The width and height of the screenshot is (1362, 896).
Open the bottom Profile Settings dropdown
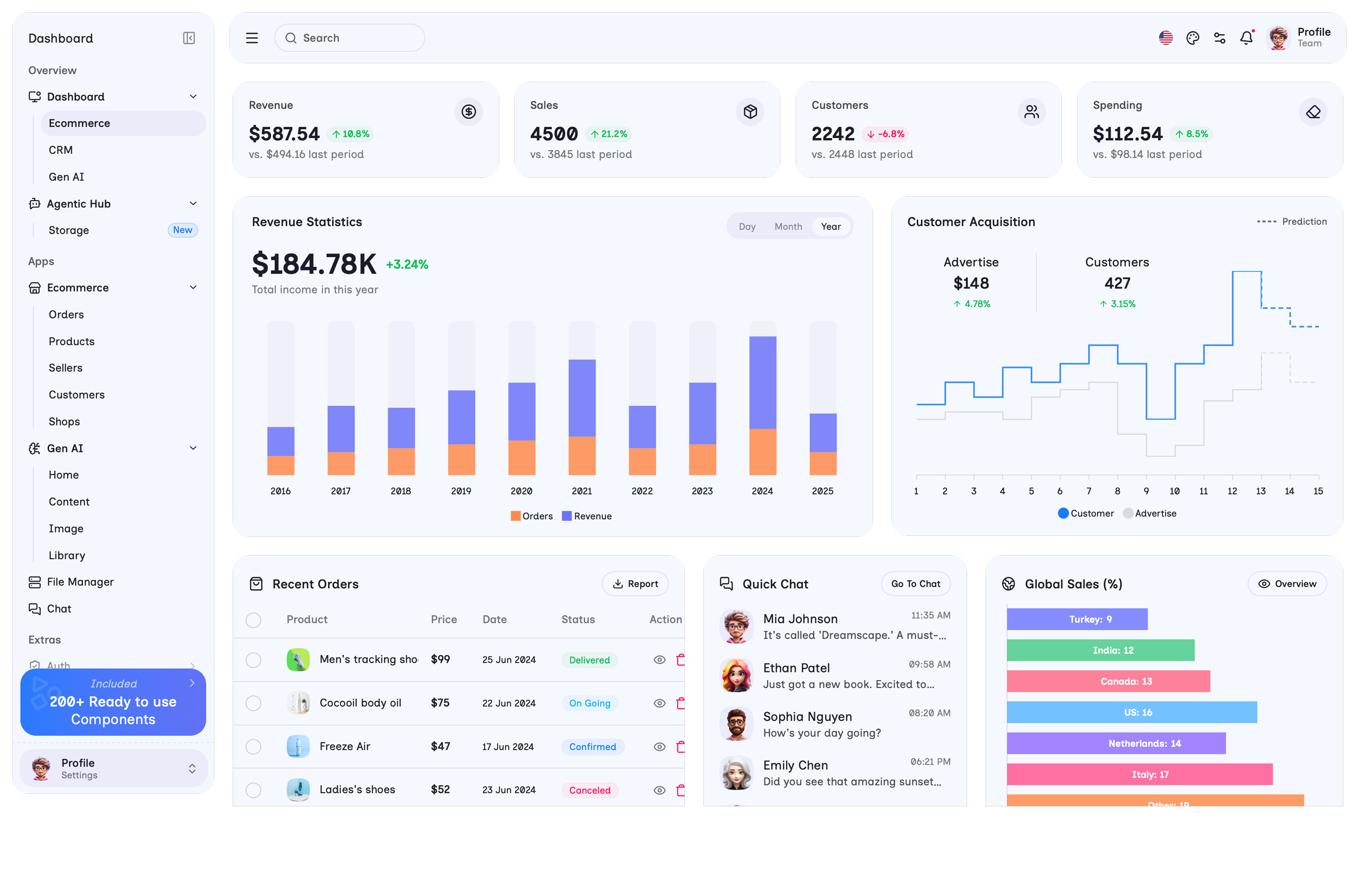[x=192, y=768]
